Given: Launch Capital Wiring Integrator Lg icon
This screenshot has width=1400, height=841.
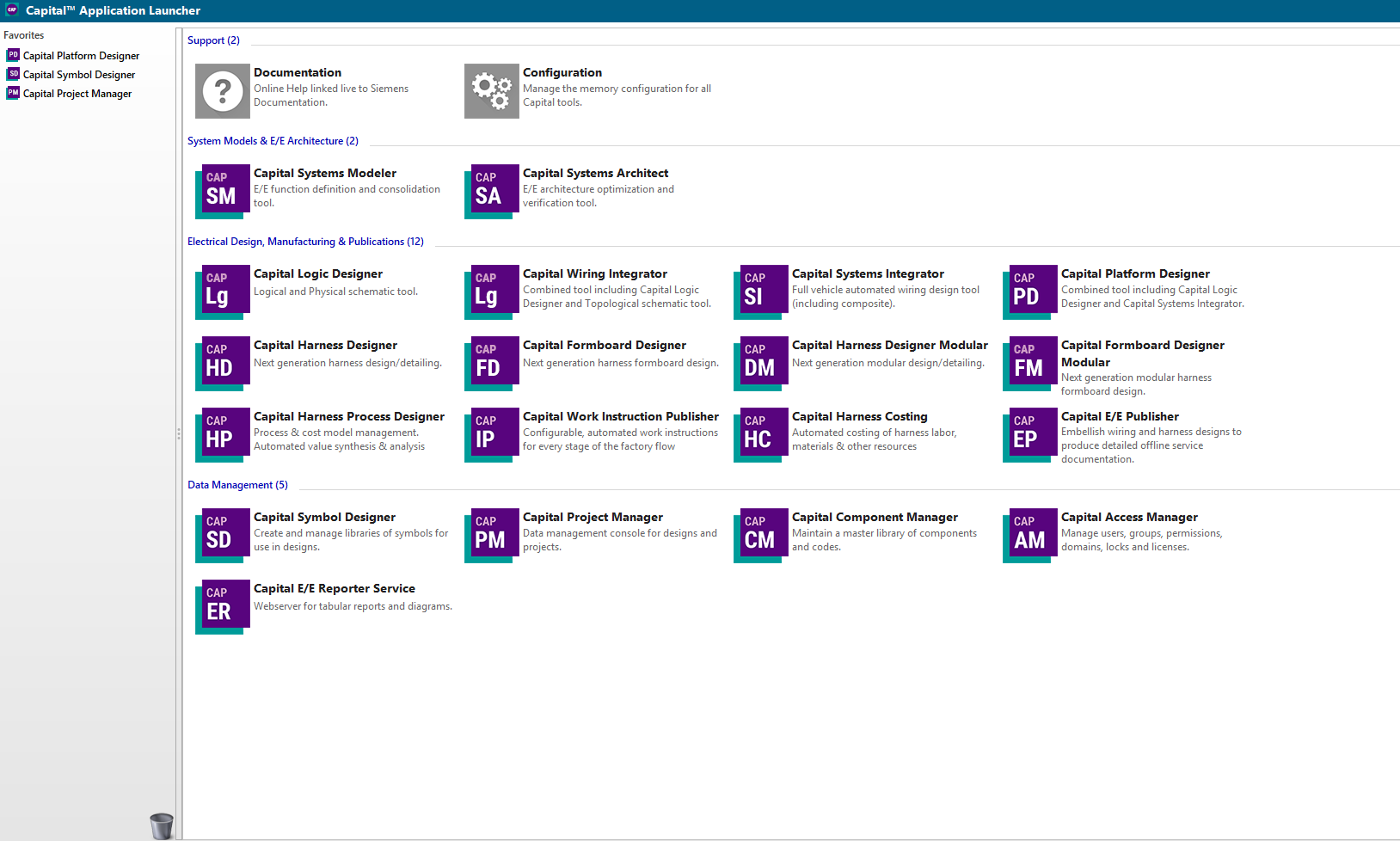Looking at the screenshot, I should (x=492, y=292).
